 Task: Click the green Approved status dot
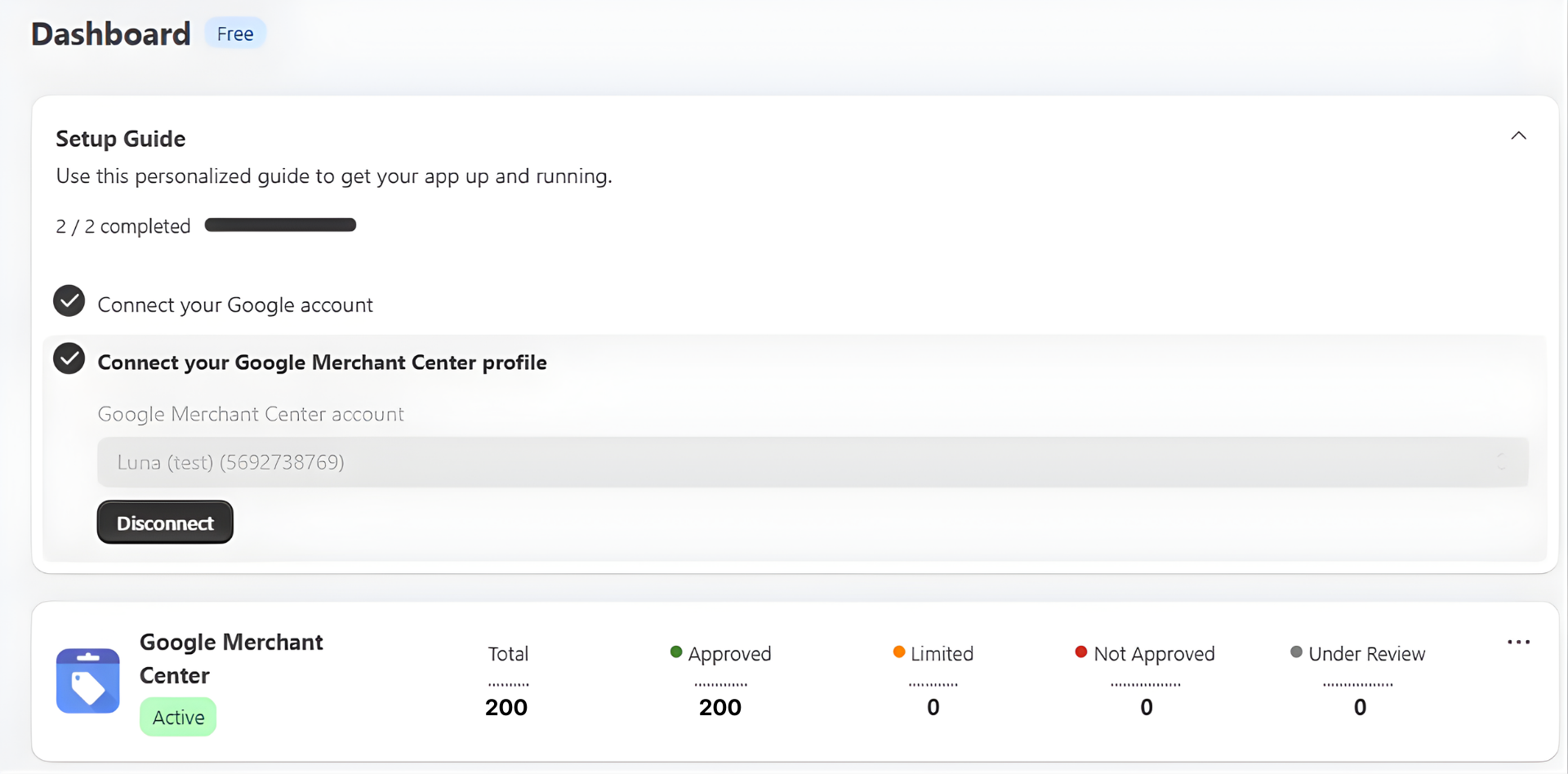click(x=676, y=652)
